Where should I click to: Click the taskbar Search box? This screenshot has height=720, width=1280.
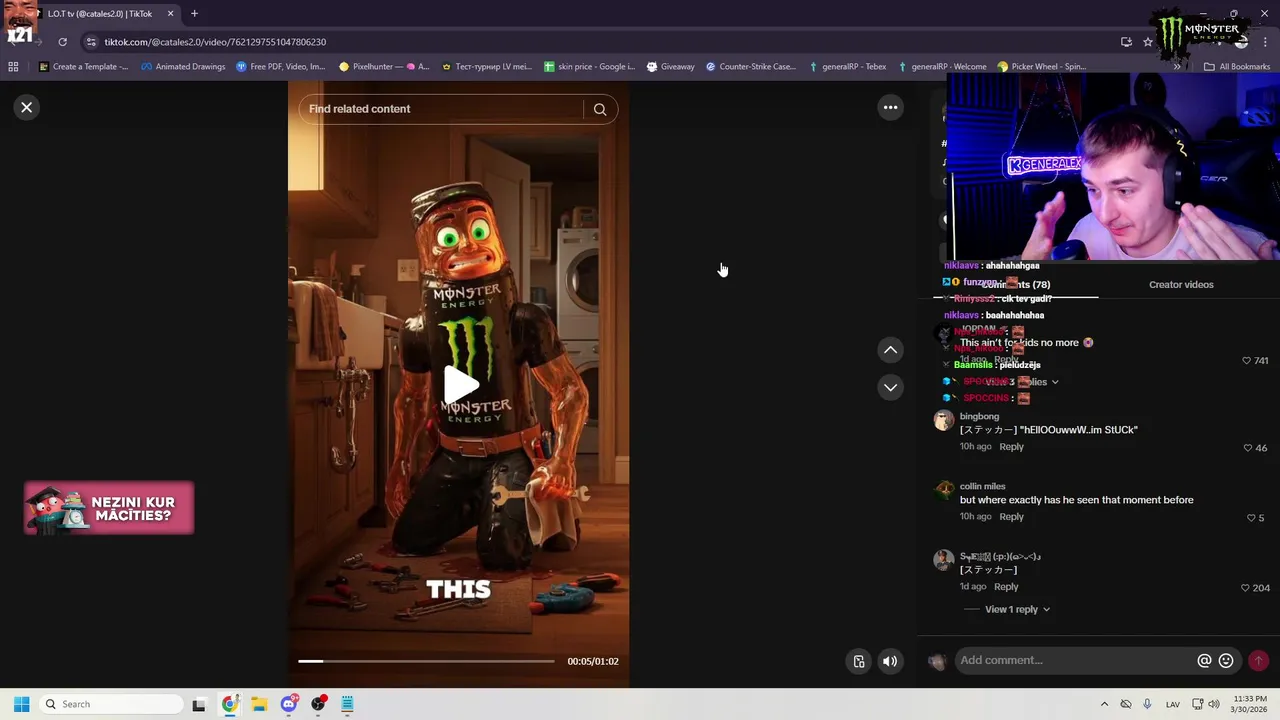(109, 704)
